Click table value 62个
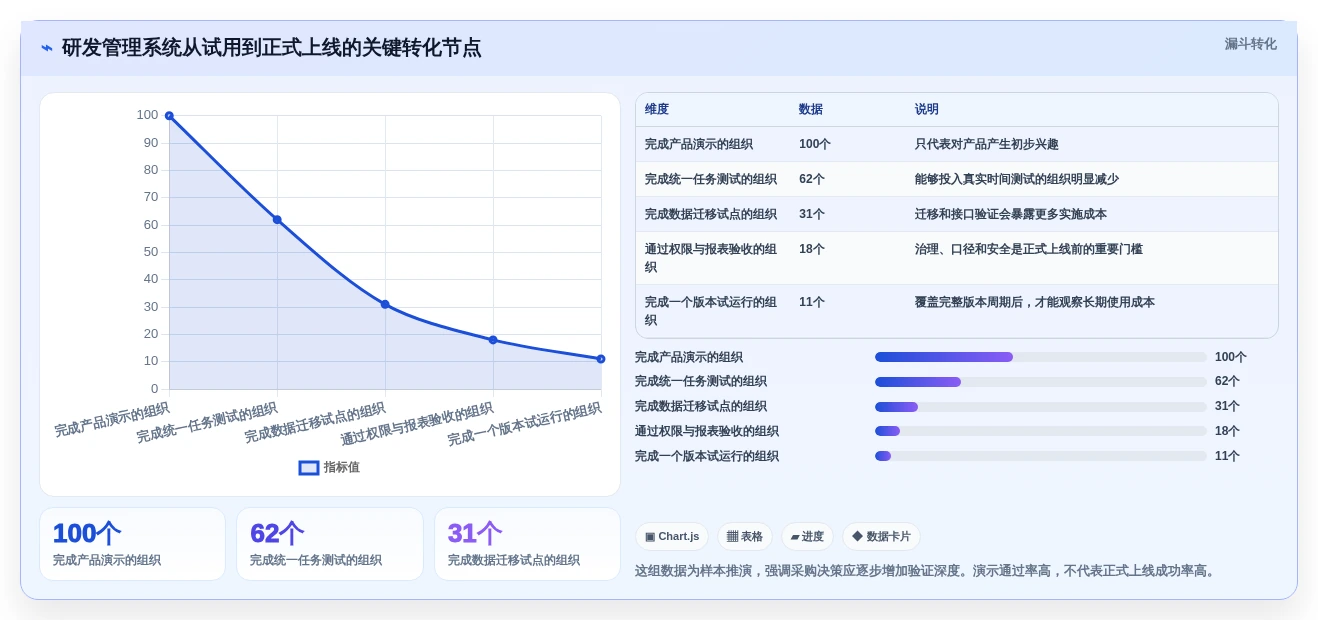Screen dimensions: 1318x620 (x=812, y=179)
